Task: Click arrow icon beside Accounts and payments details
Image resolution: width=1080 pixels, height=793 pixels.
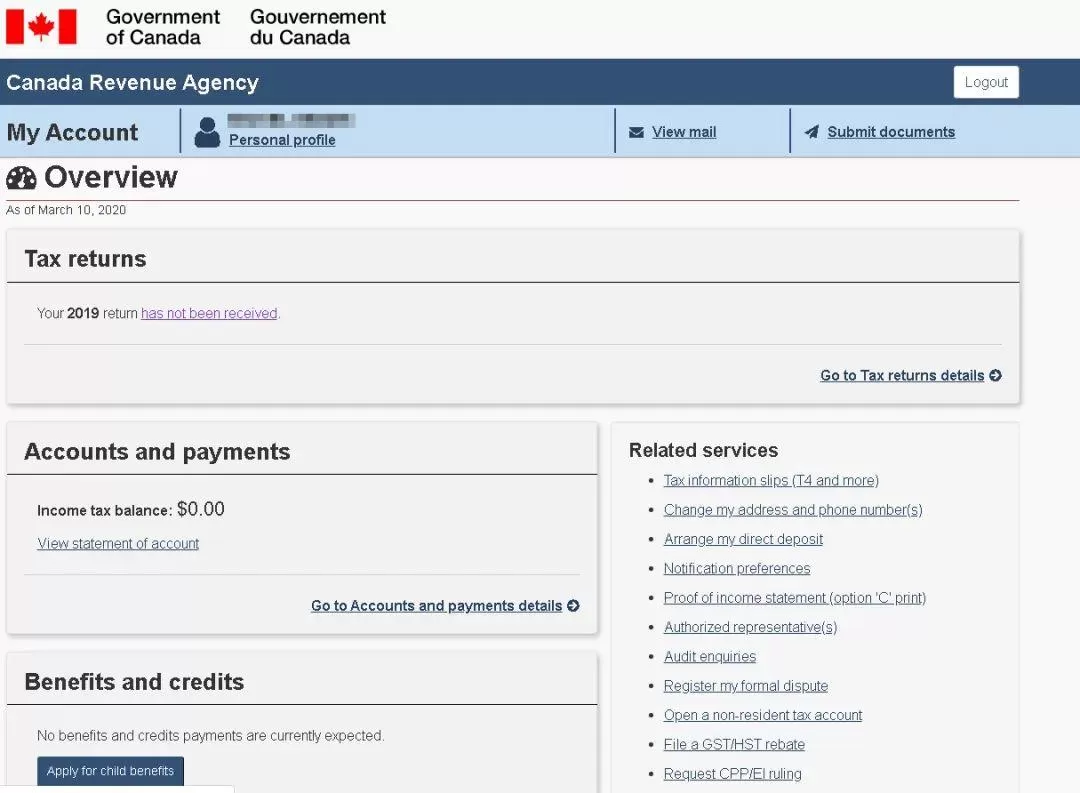Action: pyautogui.click(x=573, y=606)
